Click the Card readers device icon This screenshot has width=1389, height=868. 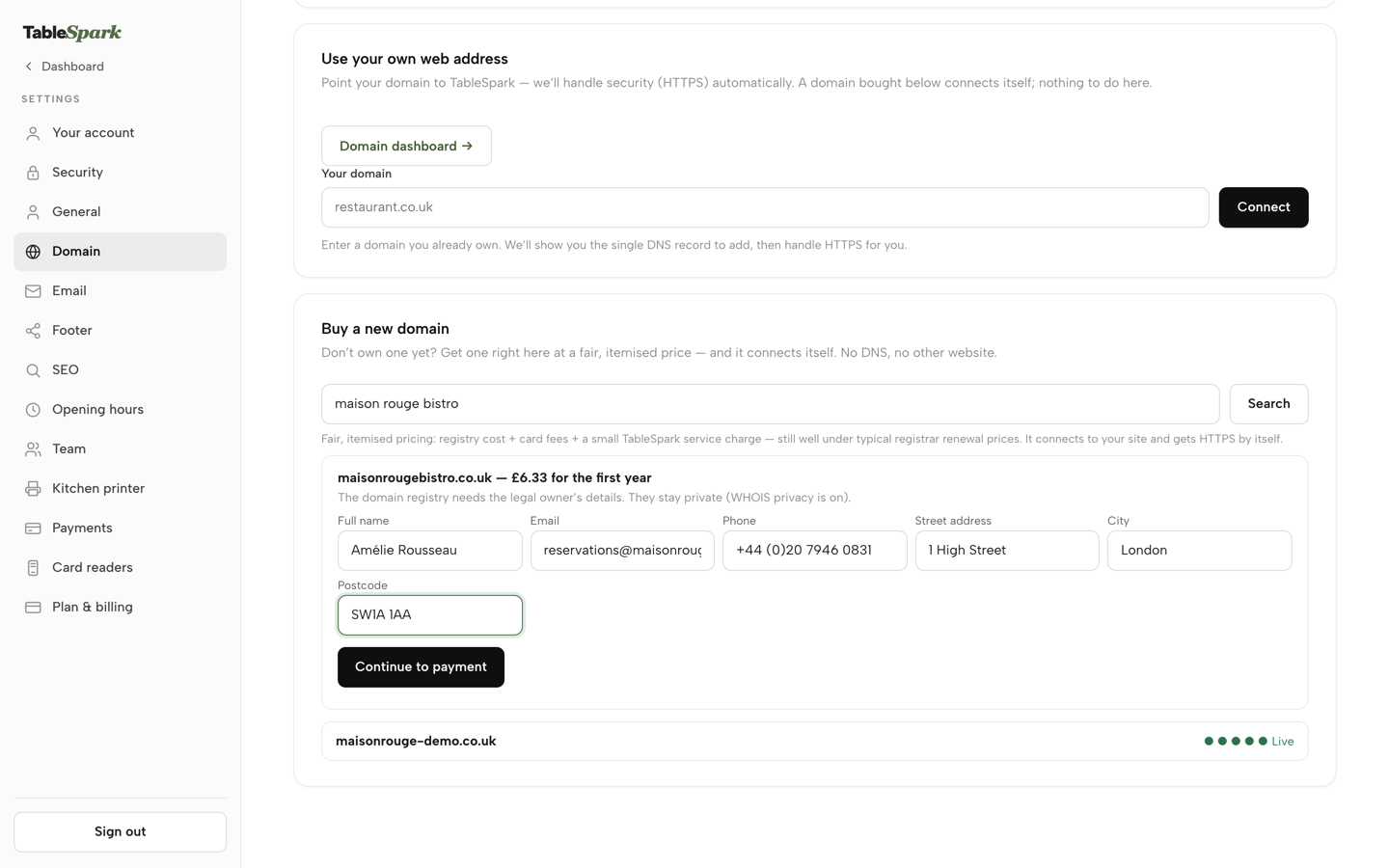pyautogui.click(x=33, y=568)
